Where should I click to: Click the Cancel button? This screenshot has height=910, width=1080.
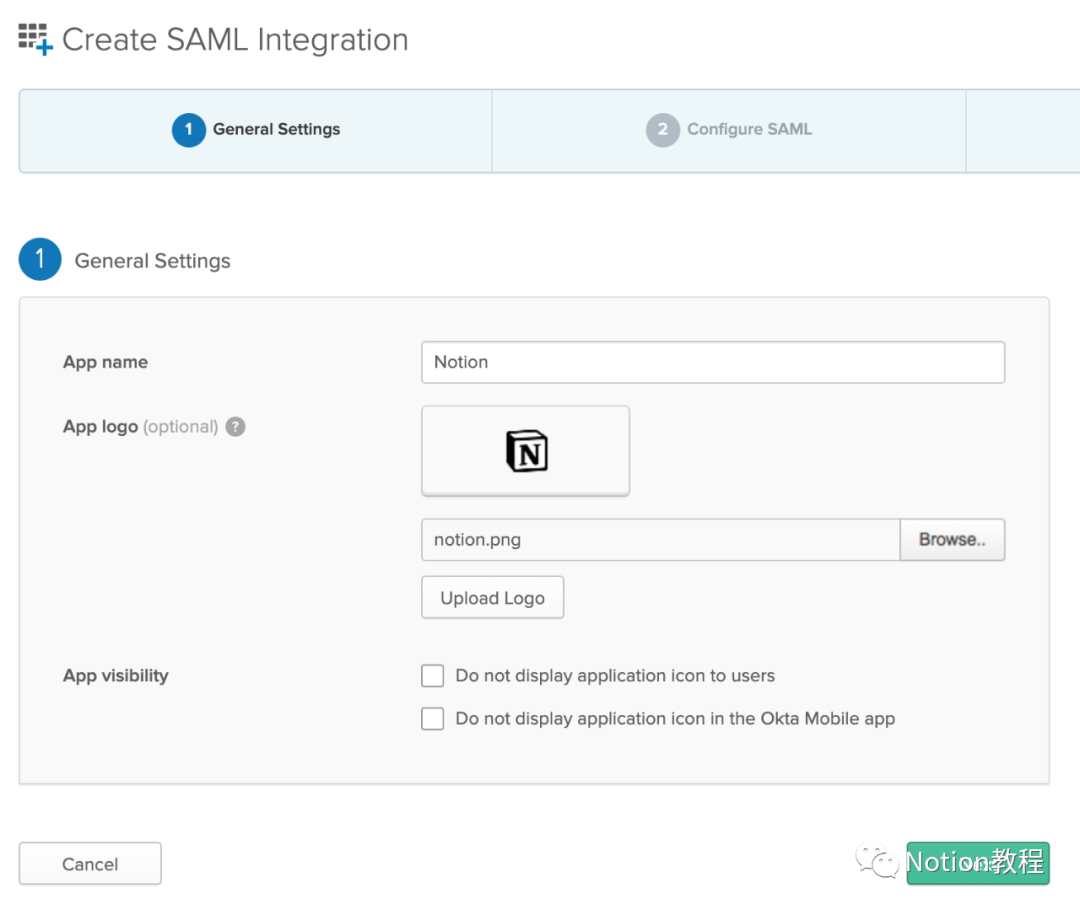(90, 864)
